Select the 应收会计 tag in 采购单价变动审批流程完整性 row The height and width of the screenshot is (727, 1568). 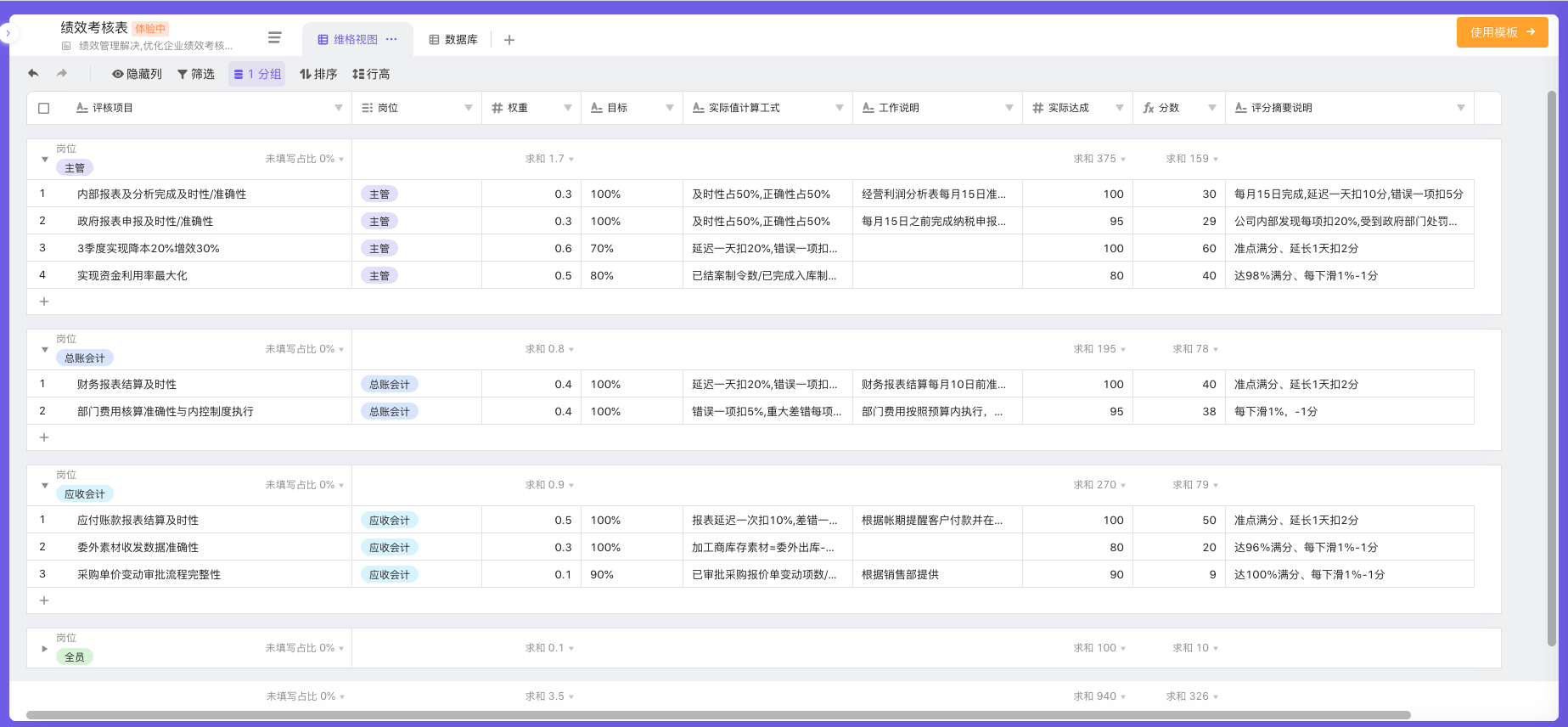[390, 574]
